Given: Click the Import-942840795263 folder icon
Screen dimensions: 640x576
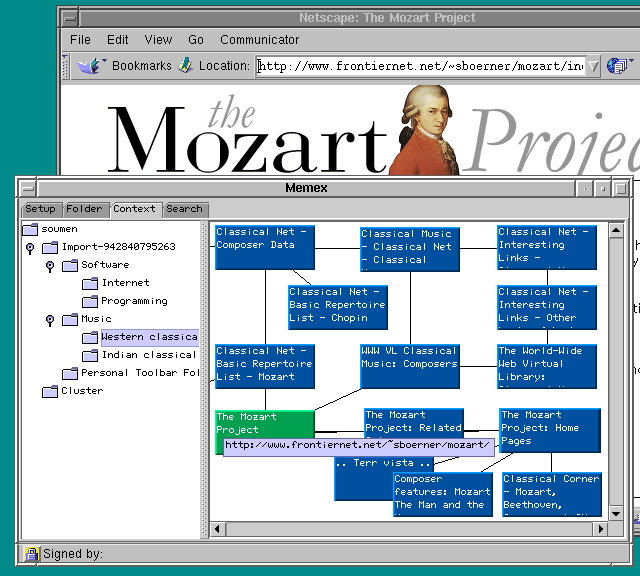Looking at the screenshot, I should click(50, 247).
